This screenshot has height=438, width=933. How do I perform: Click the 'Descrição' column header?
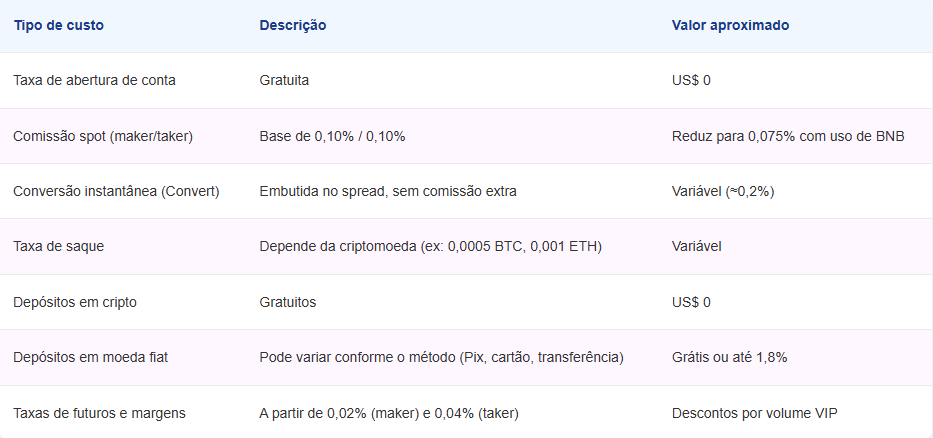point(292,25)
